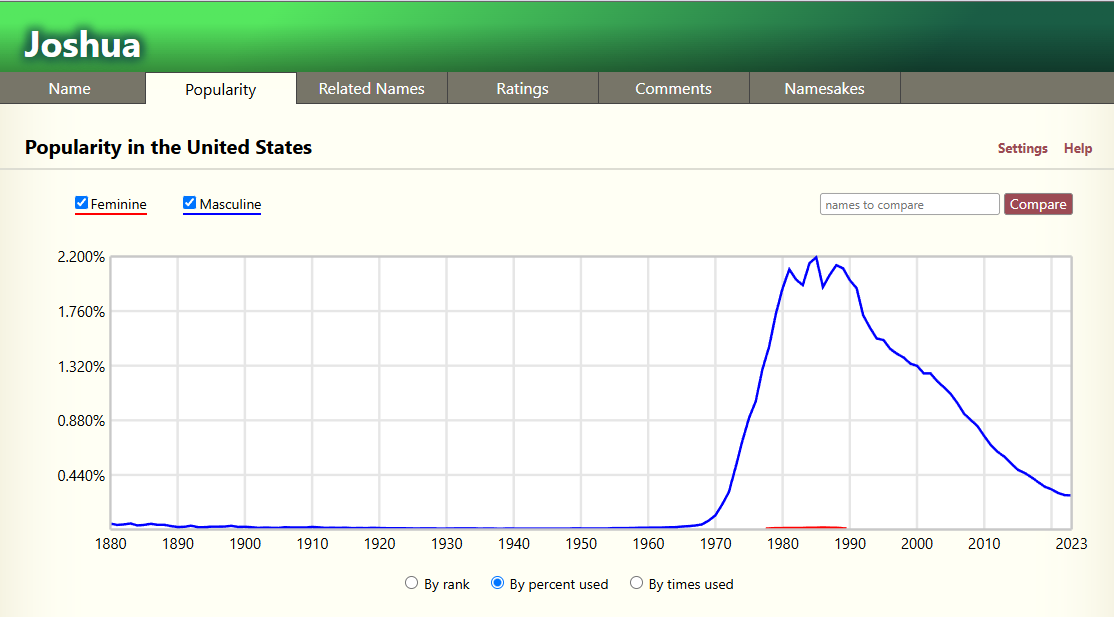Click the 2.200% axis label
The width and height of the screenshot is (1114, 617).
[x=81, y=257]
